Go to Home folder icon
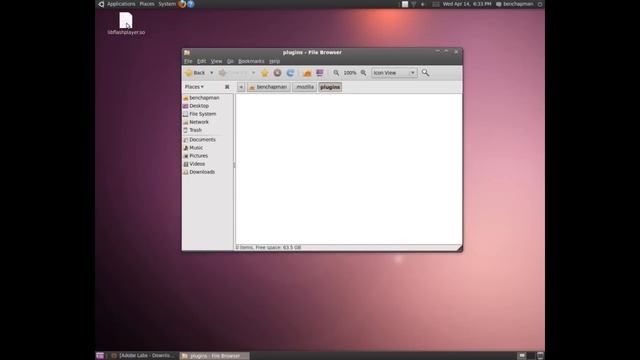640x360 pixels. pyautogui.click(x=307, y=73)
